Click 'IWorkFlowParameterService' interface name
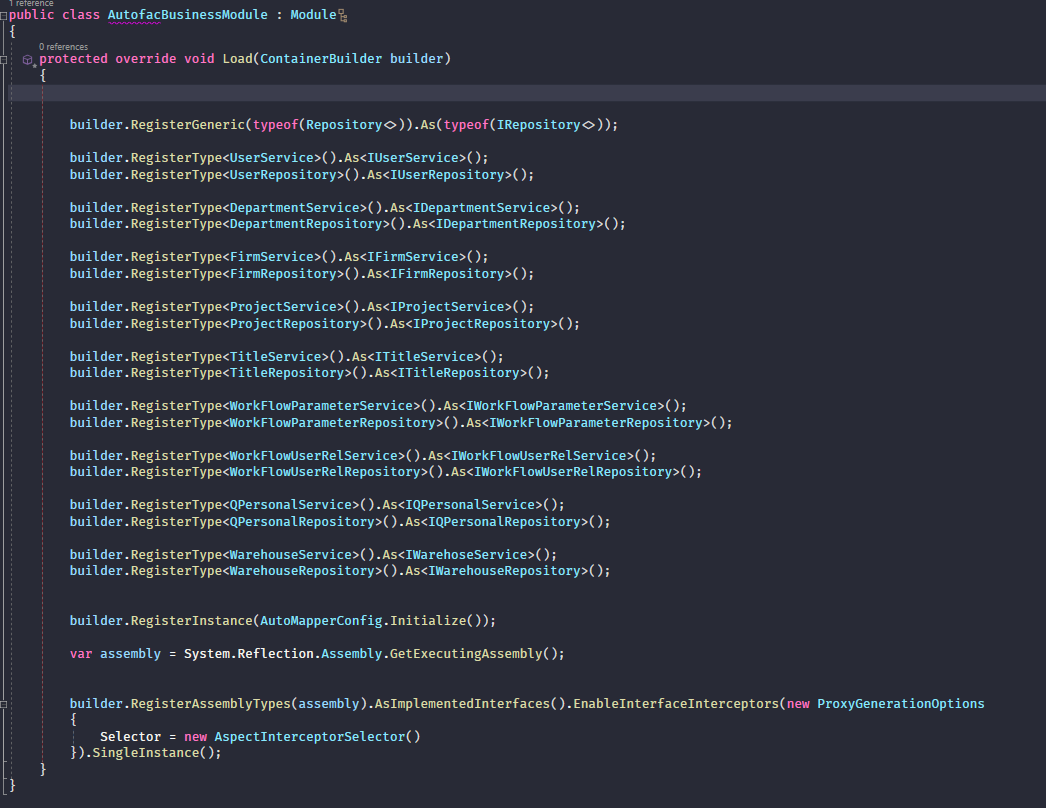Screen dimensions: 1046x808 [562, 406]
